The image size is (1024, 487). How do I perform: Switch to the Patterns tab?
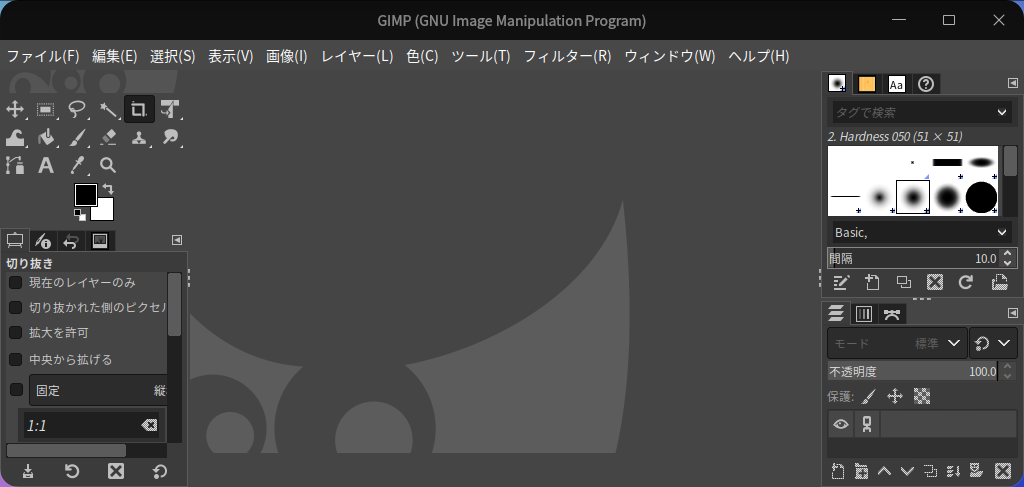(867, 84)
